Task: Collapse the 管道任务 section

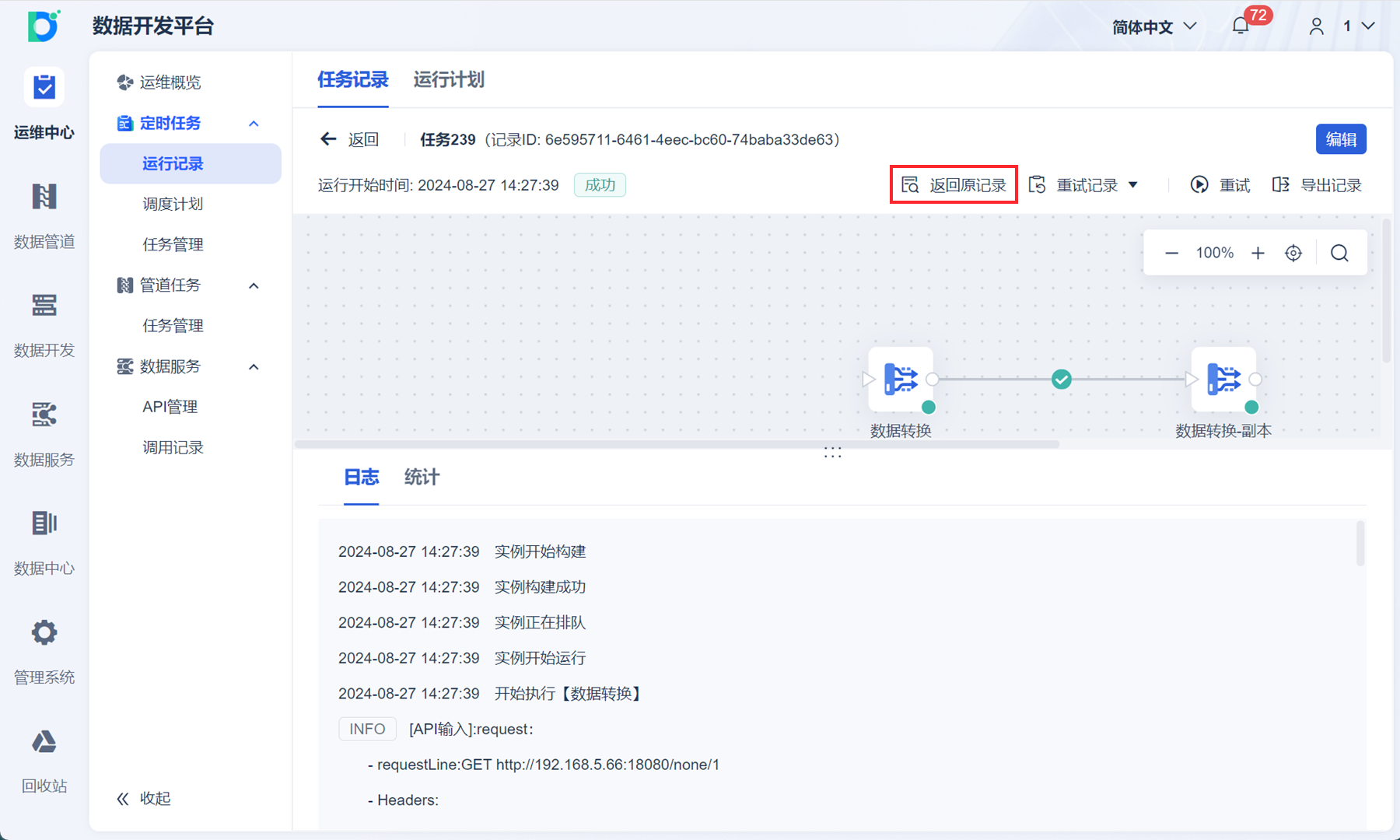Action: [254, 285]
